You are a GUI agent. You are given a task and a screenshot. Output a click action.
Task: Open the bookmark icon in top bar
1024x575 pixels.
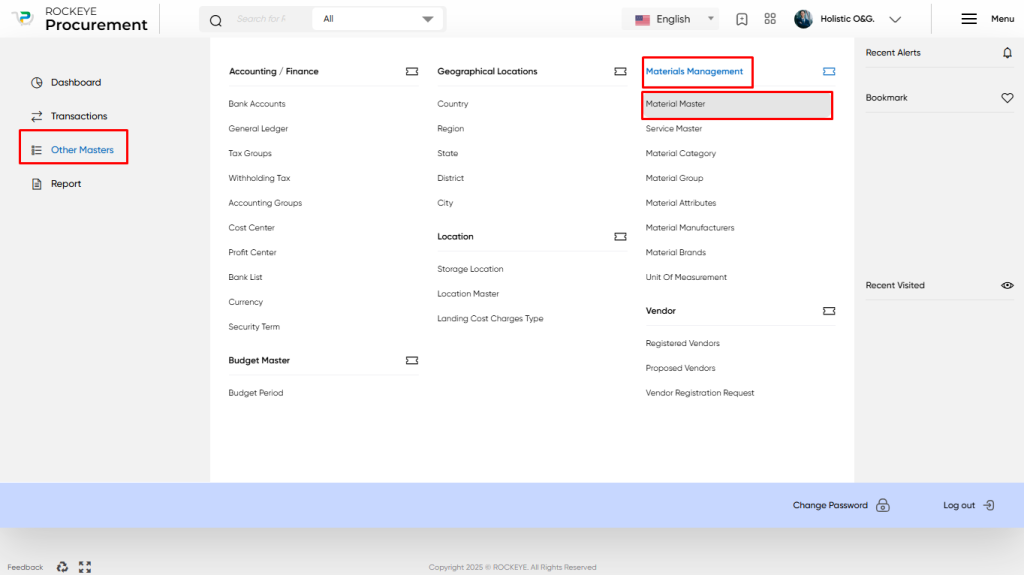(x=741, y=20)
